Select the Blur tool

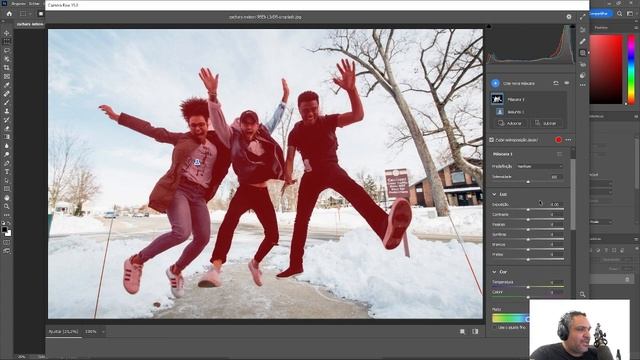tap(7, 145)
